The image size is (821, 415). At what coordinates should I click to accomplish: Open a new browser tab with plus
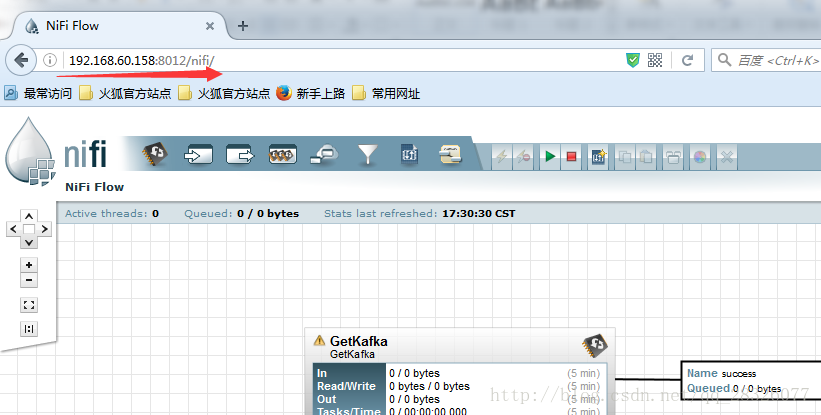click(242, 26)
